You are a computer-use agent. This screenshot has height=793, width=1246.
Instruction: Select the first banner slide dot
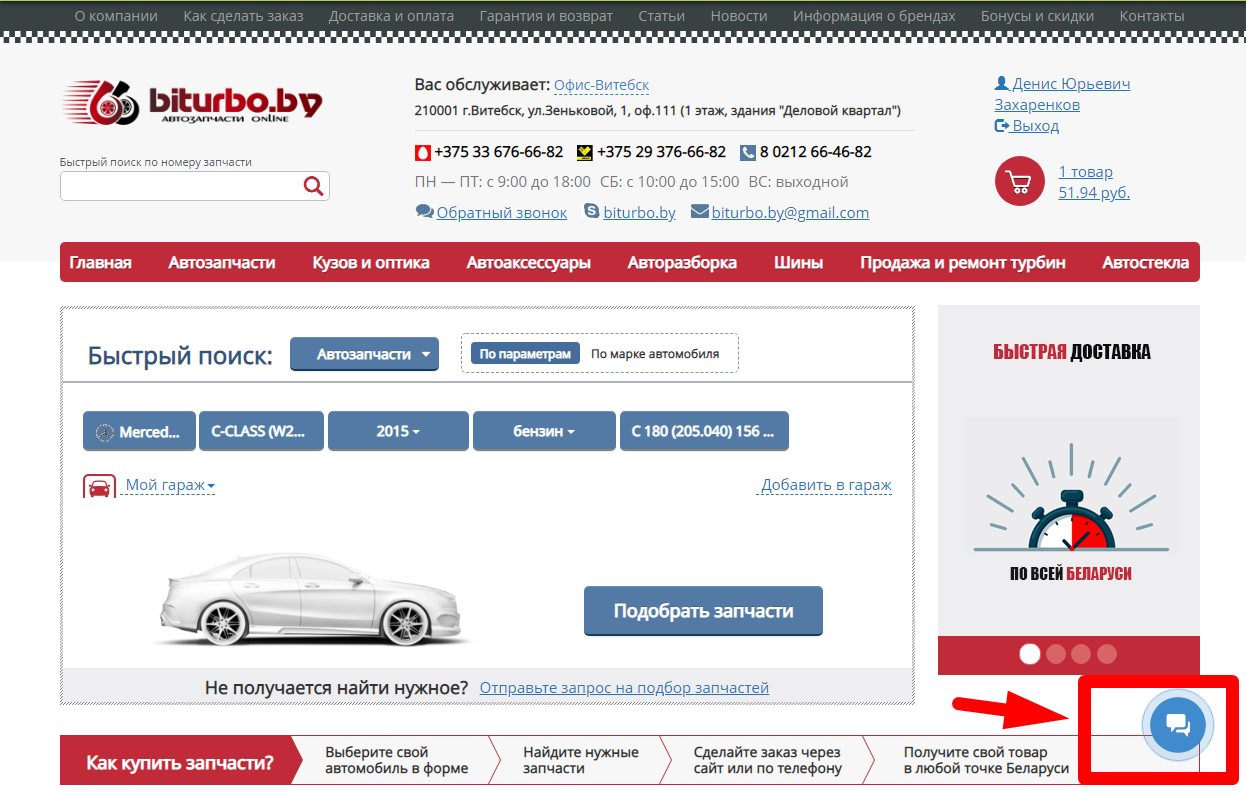pos(1029,654)
